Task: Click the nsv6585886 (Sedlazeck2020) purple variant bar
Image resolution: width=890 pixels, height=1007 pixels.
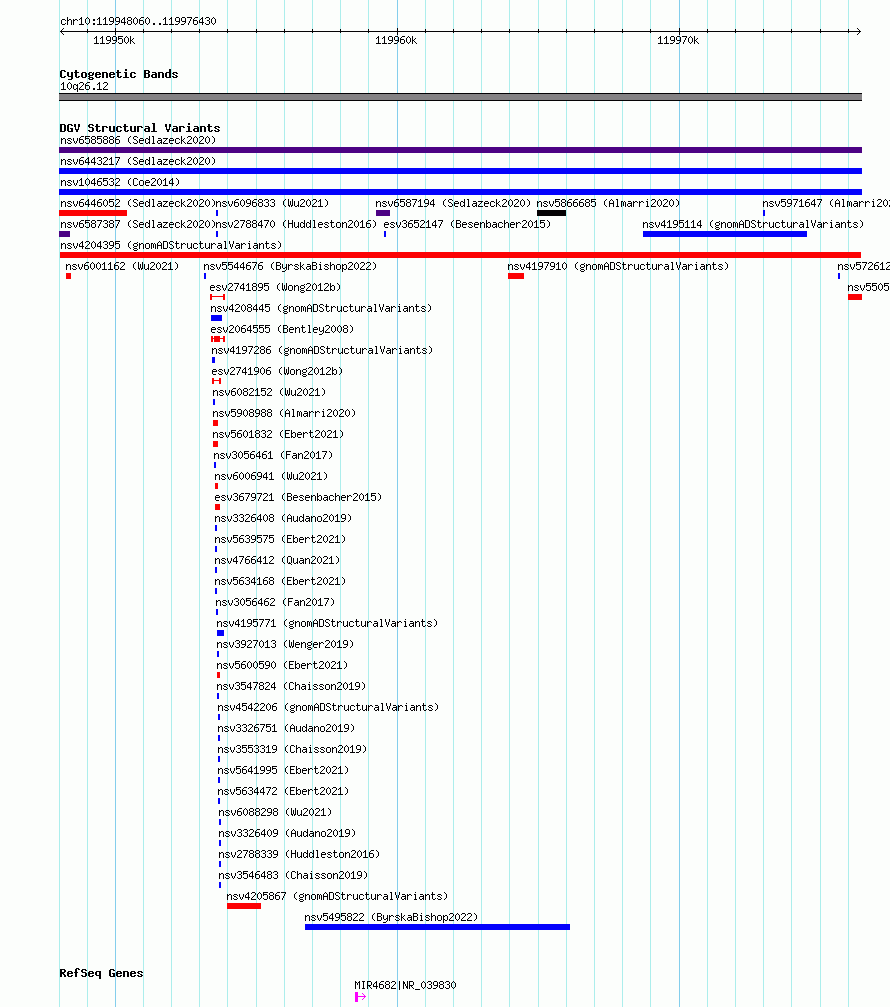Action: tap(460, 150)
